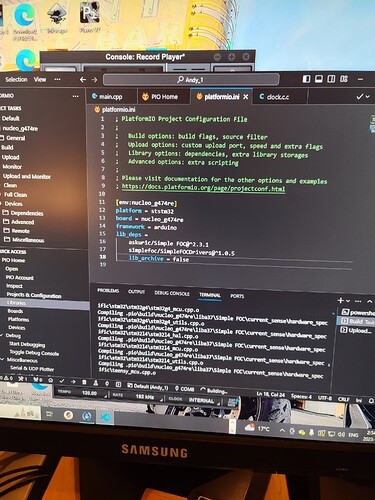The image size is (375, 500).
Task: Click the PlatformIO Upload arrow in status bar
Action: coord(73,381)
